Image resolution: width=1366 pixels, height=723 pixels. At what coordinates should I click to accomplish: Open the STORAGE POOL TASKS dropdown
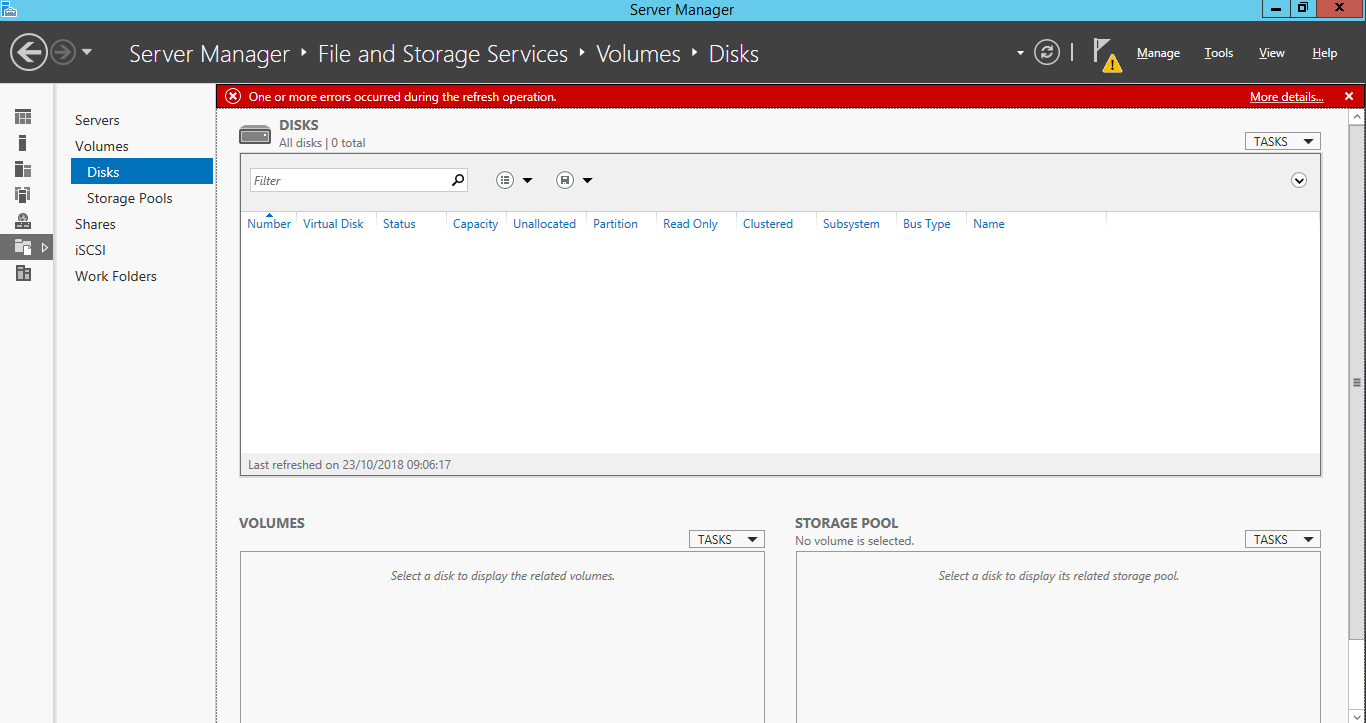pos(1282,539)
